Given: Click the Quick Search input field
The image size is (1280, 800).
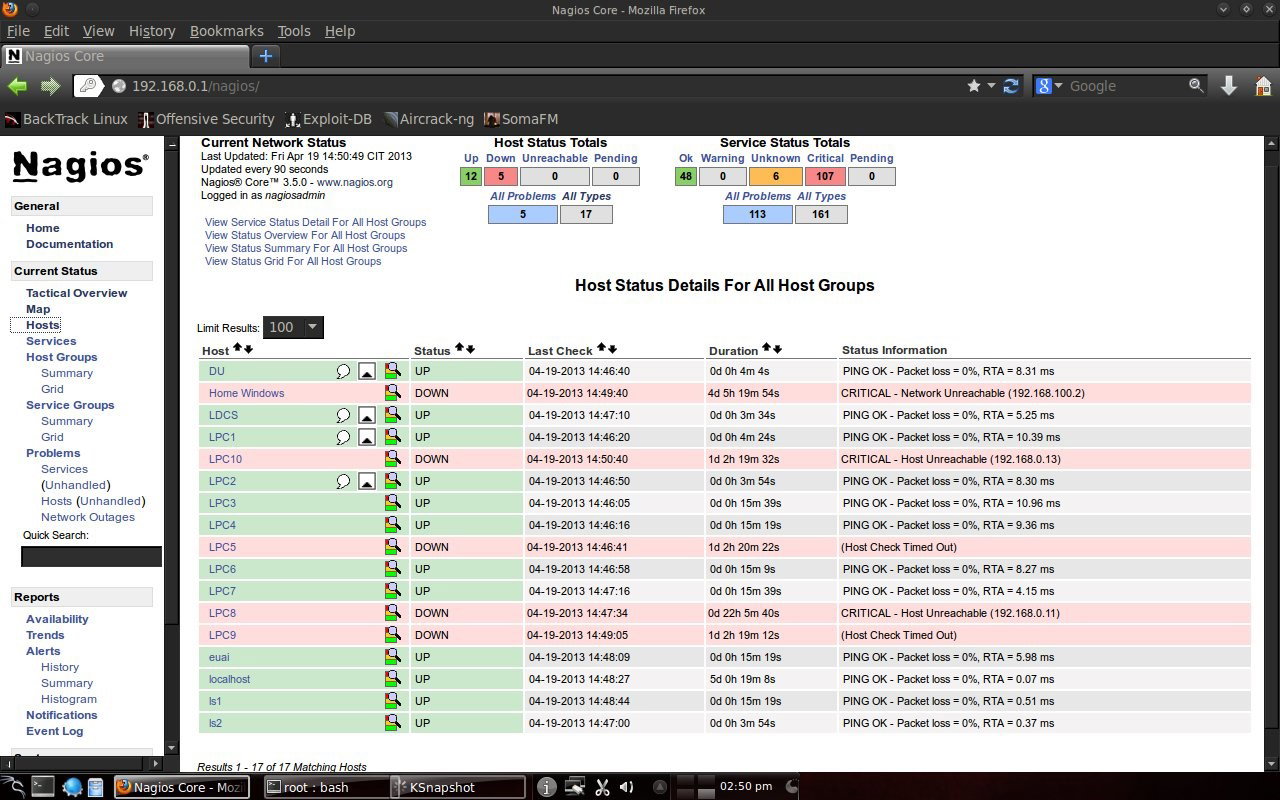Looking at the screenshot, I should point(91,556).
